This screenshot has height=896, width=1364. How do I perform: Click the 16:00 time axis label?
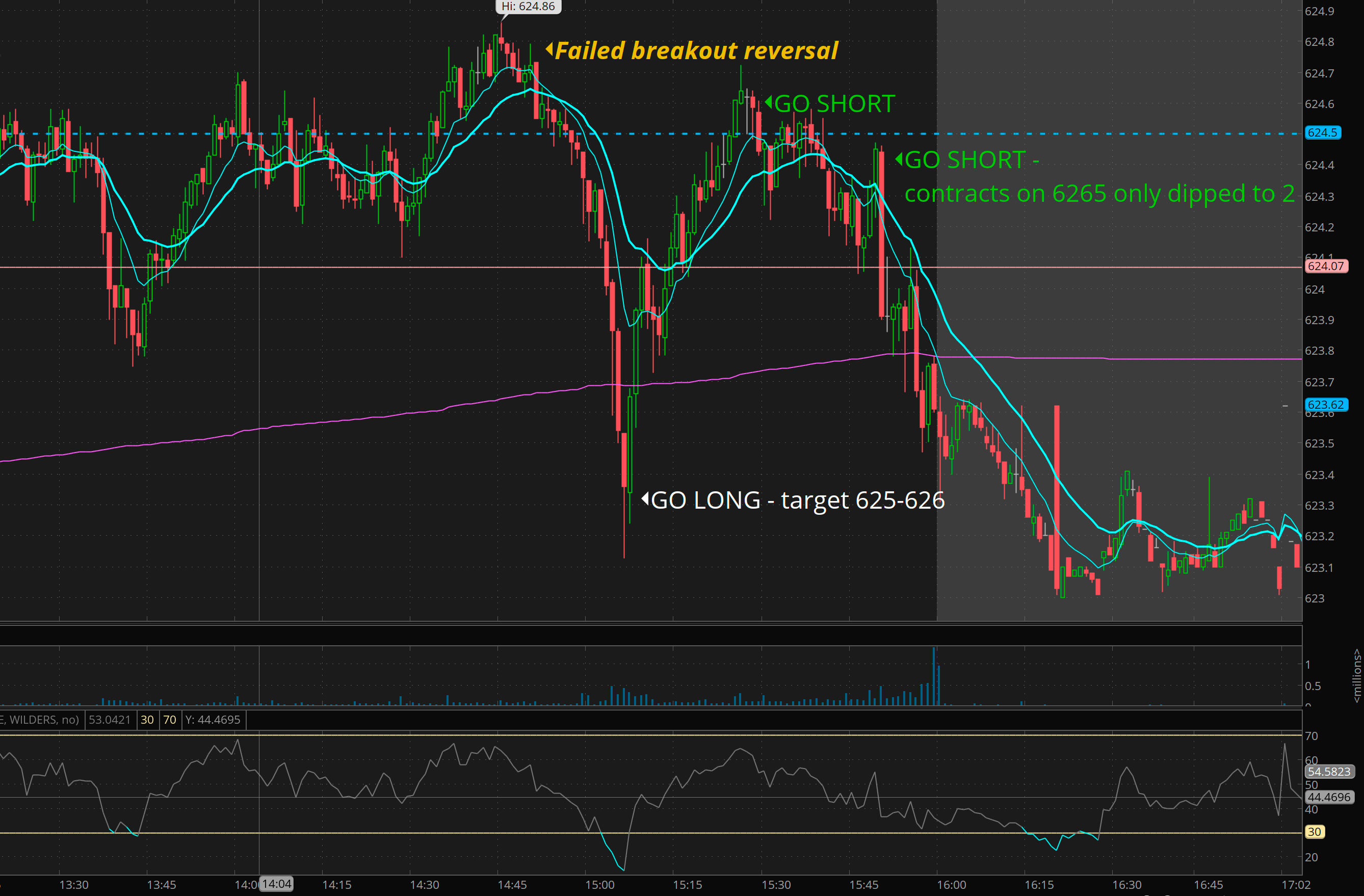[951, 885]
